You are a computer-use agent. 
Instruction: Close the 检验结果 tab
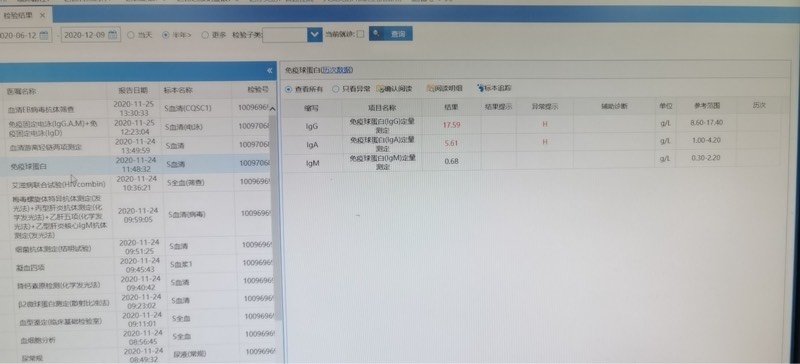pos(42,15)
